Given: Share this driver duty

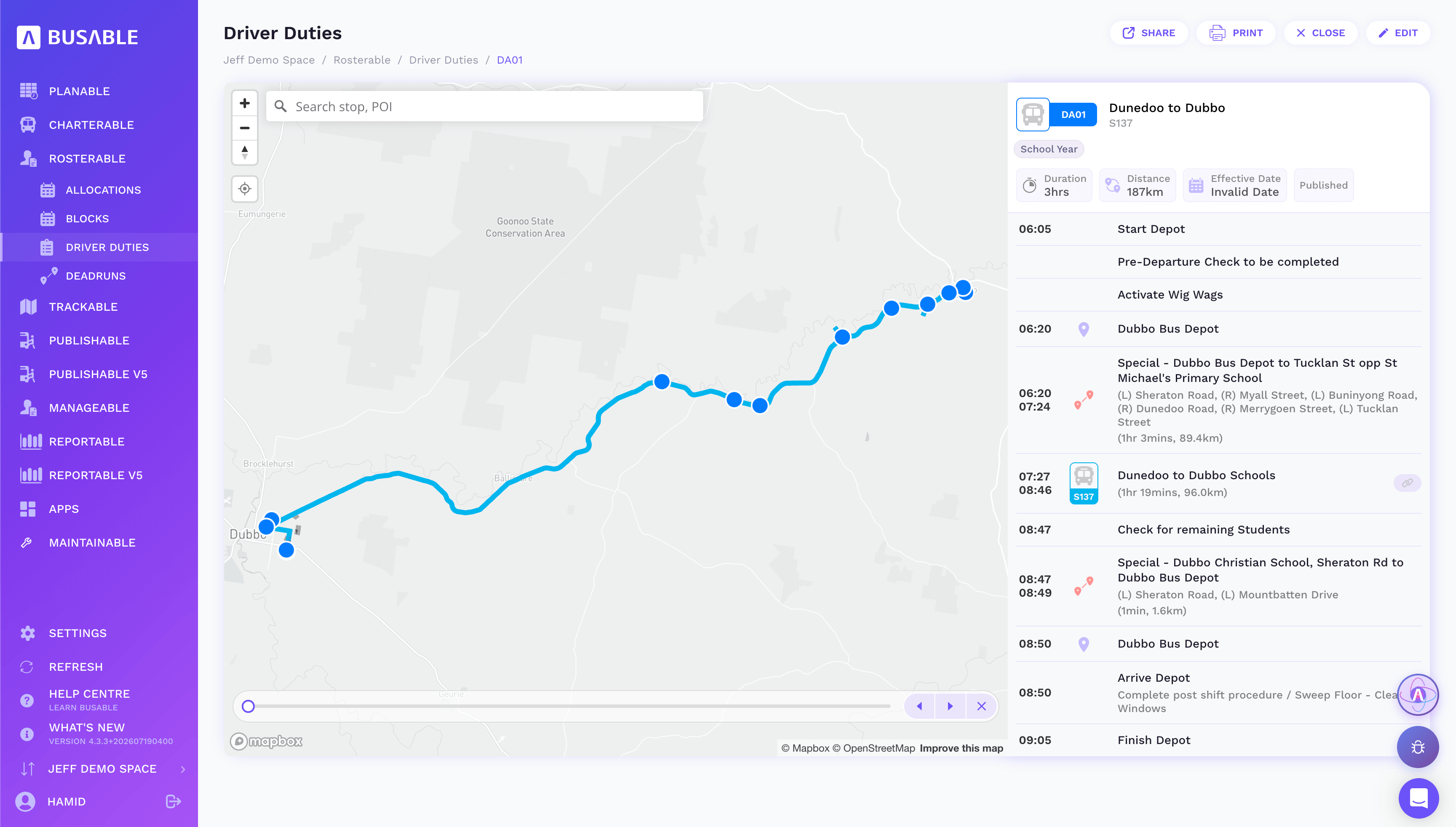Looking at the screenshot, I should (x=1148, y=33).
